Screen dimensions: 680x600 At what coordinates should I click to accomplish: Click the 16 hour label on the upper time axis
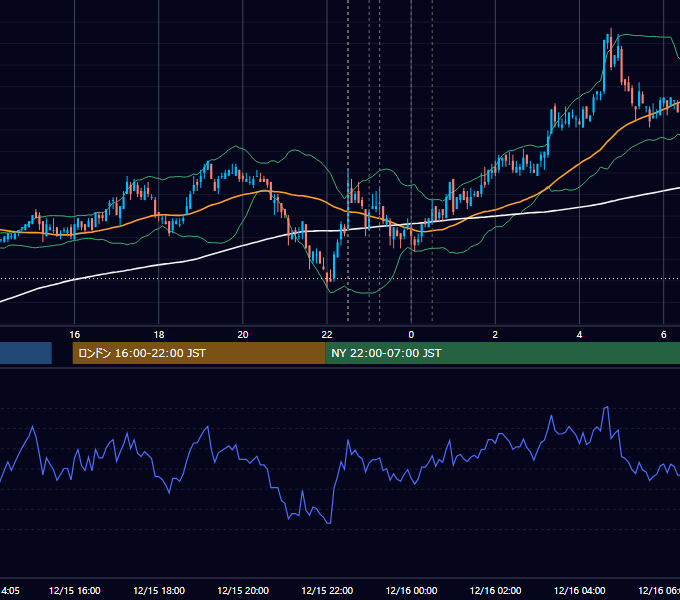(x=75, y=334)
